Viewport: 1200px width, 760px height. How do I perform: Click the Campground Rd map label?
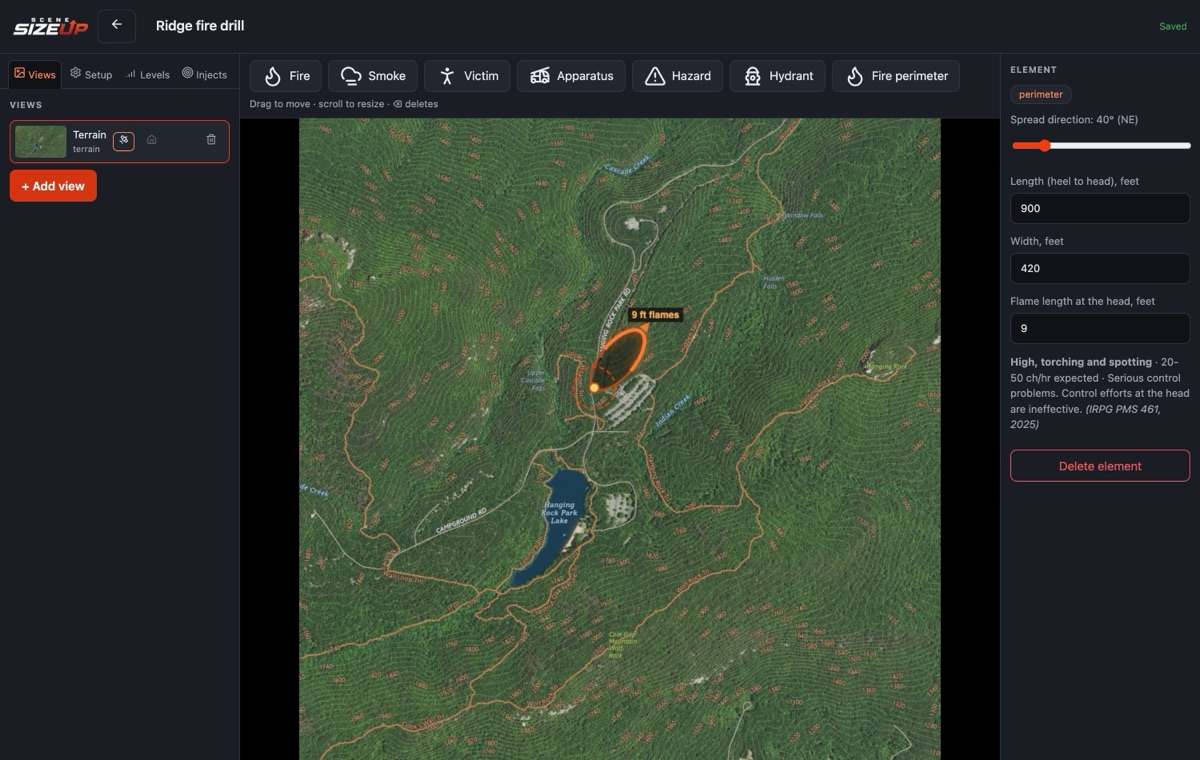(x=462, y=521)
